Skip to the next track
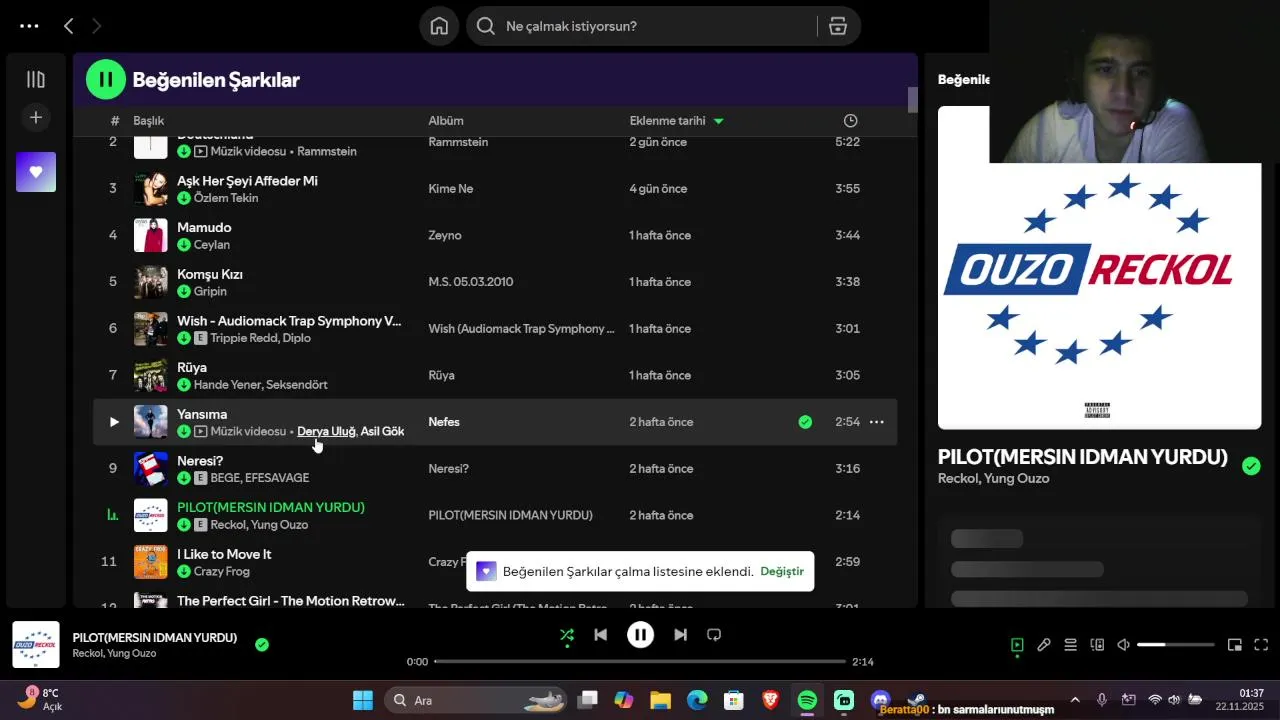The image size is (1280, 720). 680,634
